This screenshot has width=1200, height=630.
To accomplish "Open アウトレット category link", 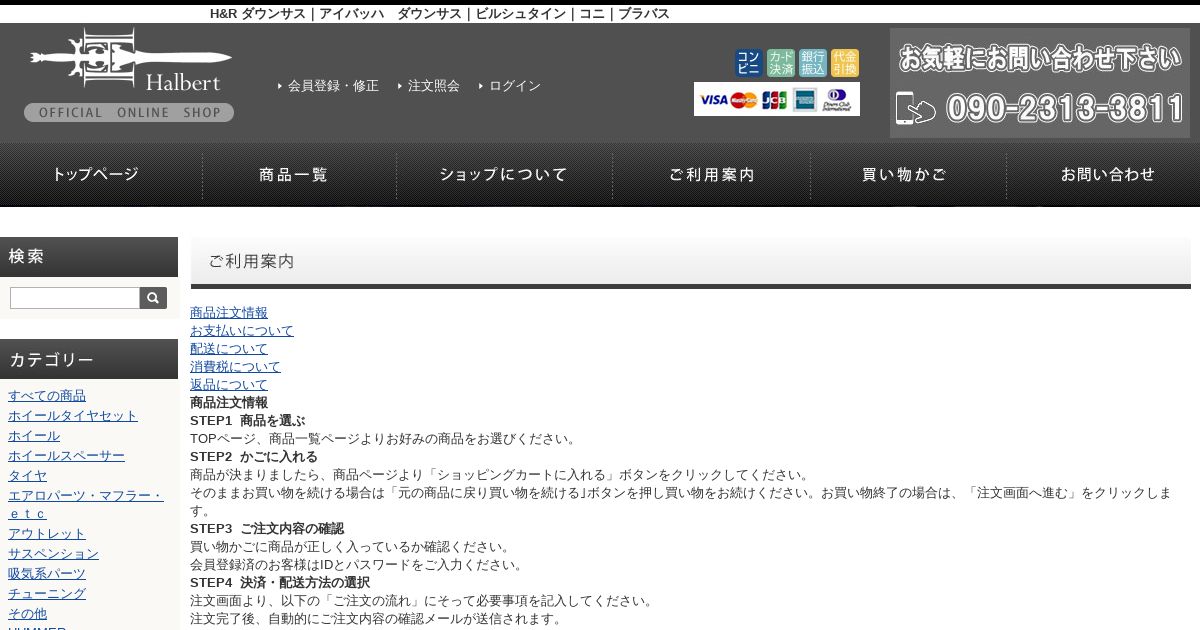I will [47, 534].
